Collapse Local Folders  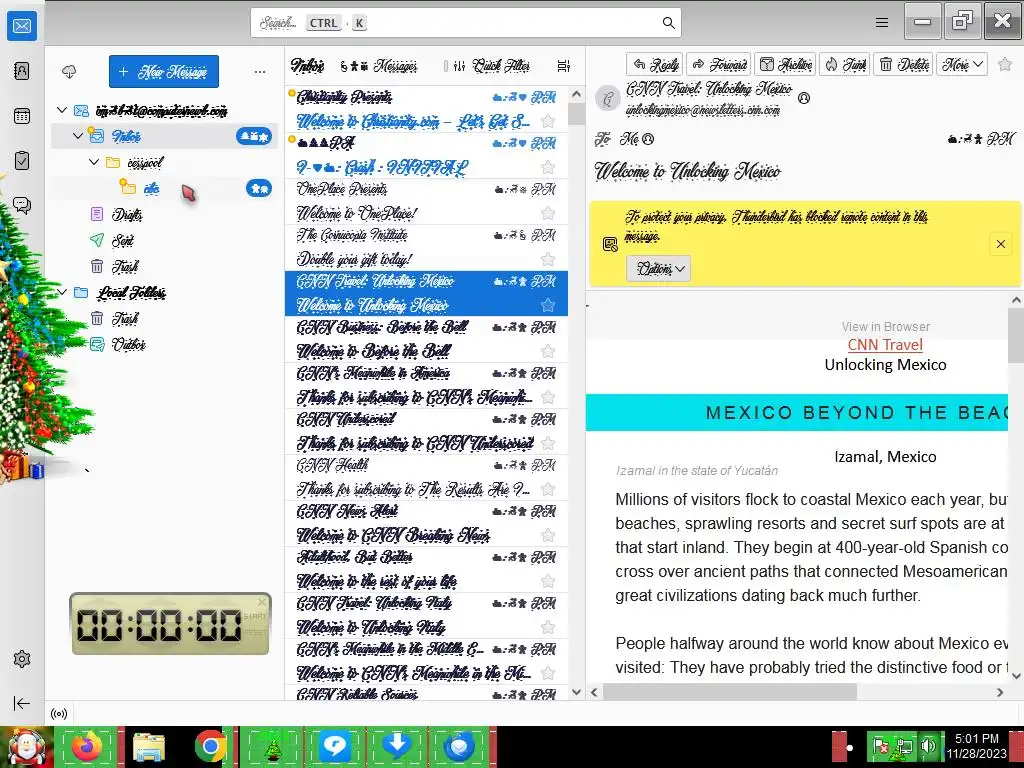coord(62,292)
